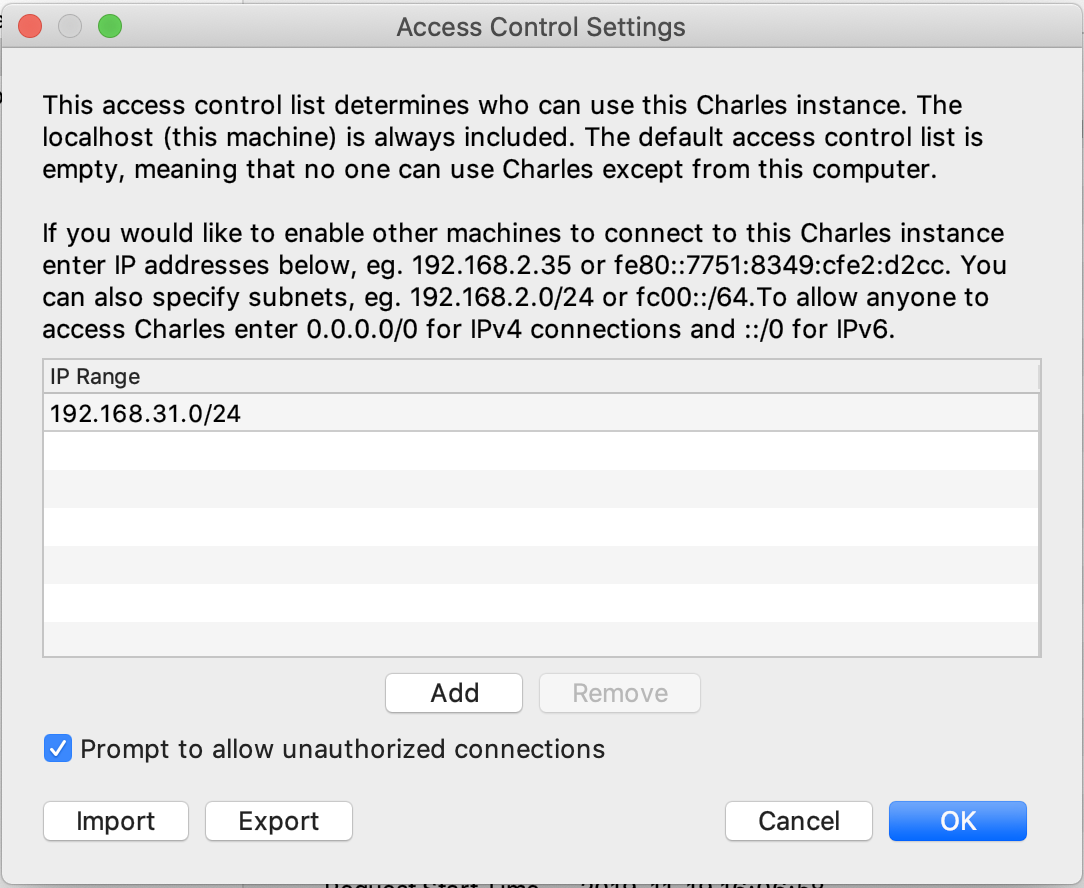Sort by the IP Range column header
This screenshot has height=888, width=1084.
(x=541, y=377)
